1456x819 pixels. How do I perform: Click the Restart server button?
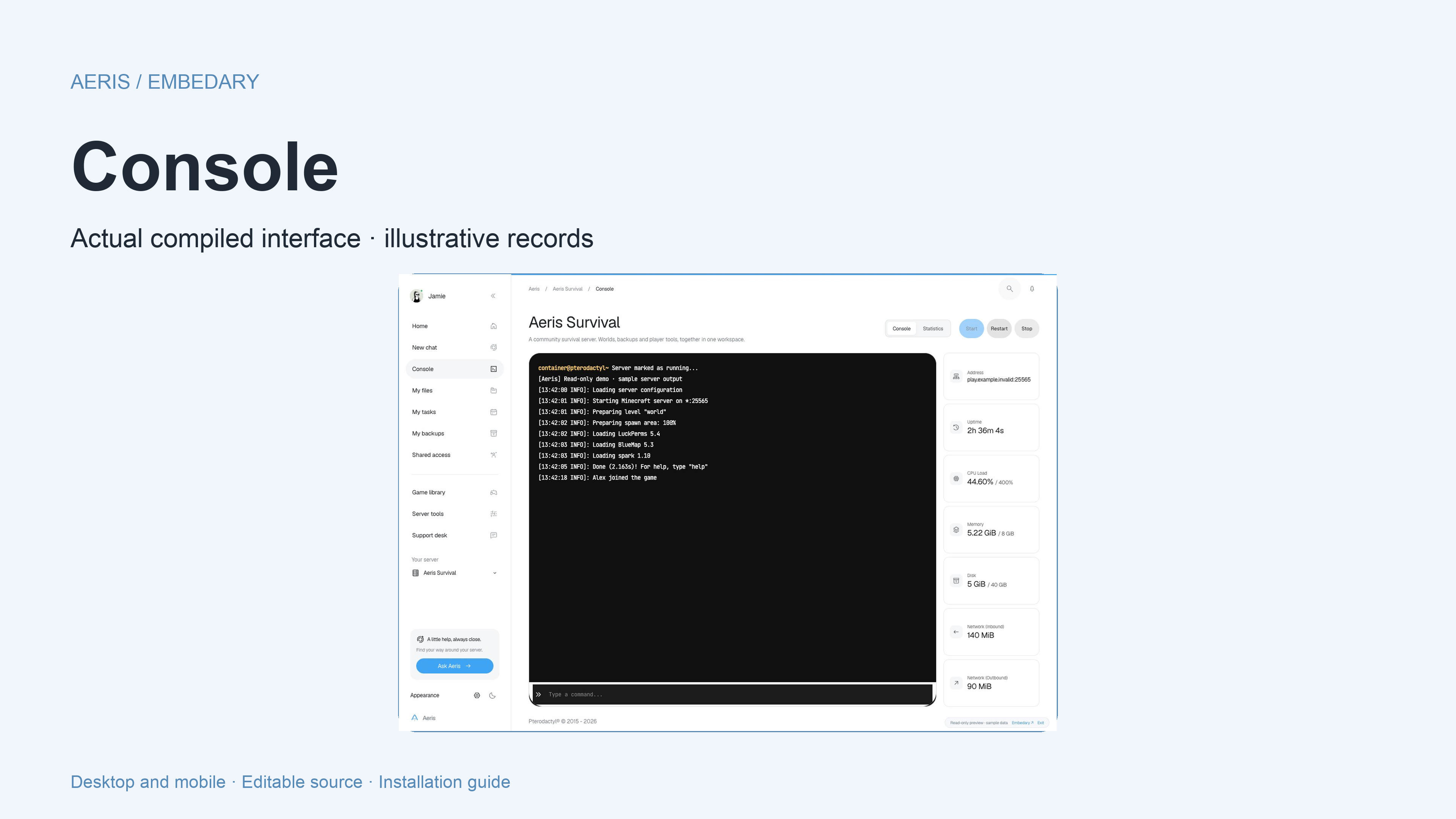click(999, 329)
